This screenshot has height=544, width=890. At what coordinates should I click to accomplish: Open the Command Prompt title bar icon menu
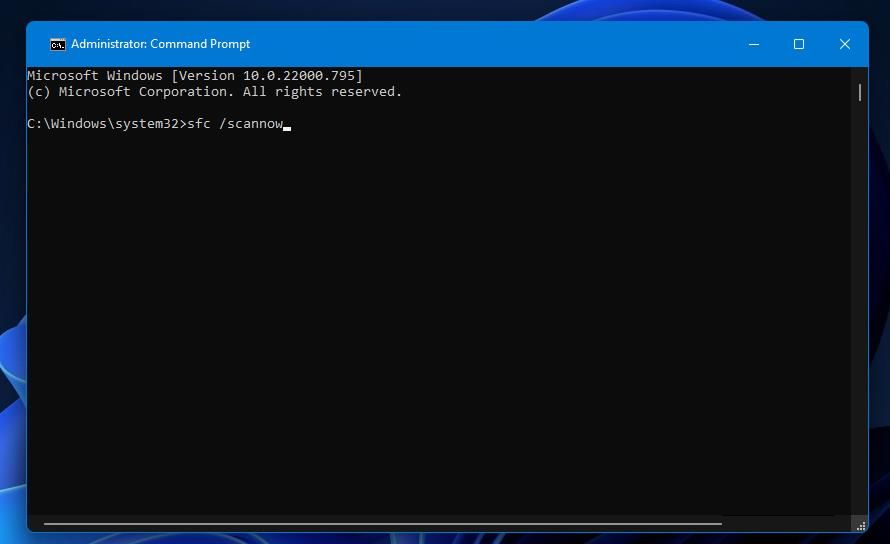click(58, 44)
